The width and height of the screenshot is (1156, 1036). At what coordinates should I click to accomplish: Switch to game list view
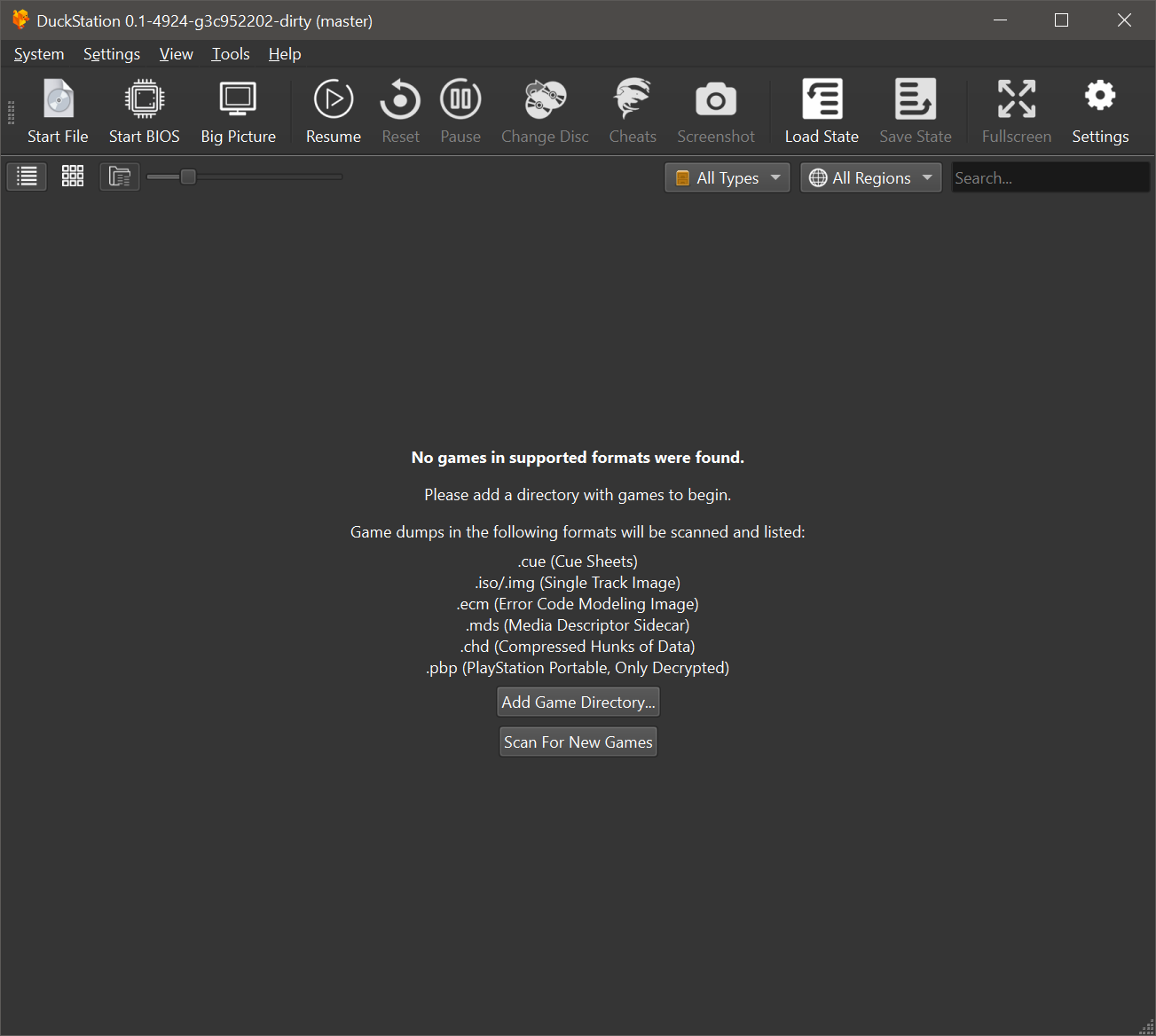click(28, 177)
